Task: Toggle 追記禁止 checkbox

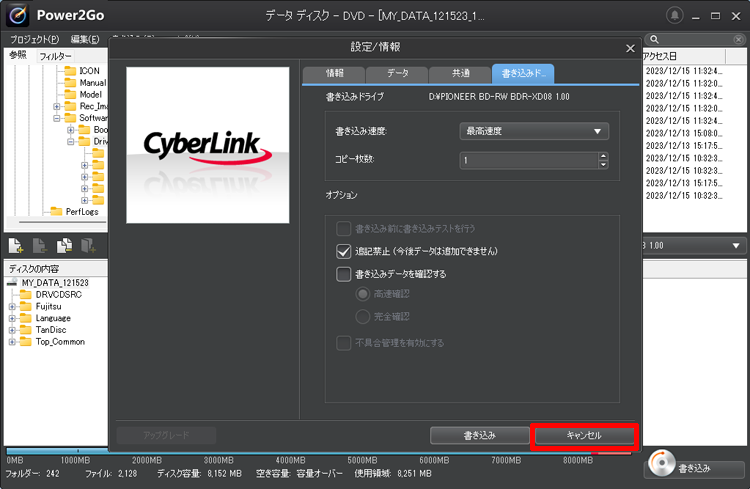Action: [x=344, y=251]
